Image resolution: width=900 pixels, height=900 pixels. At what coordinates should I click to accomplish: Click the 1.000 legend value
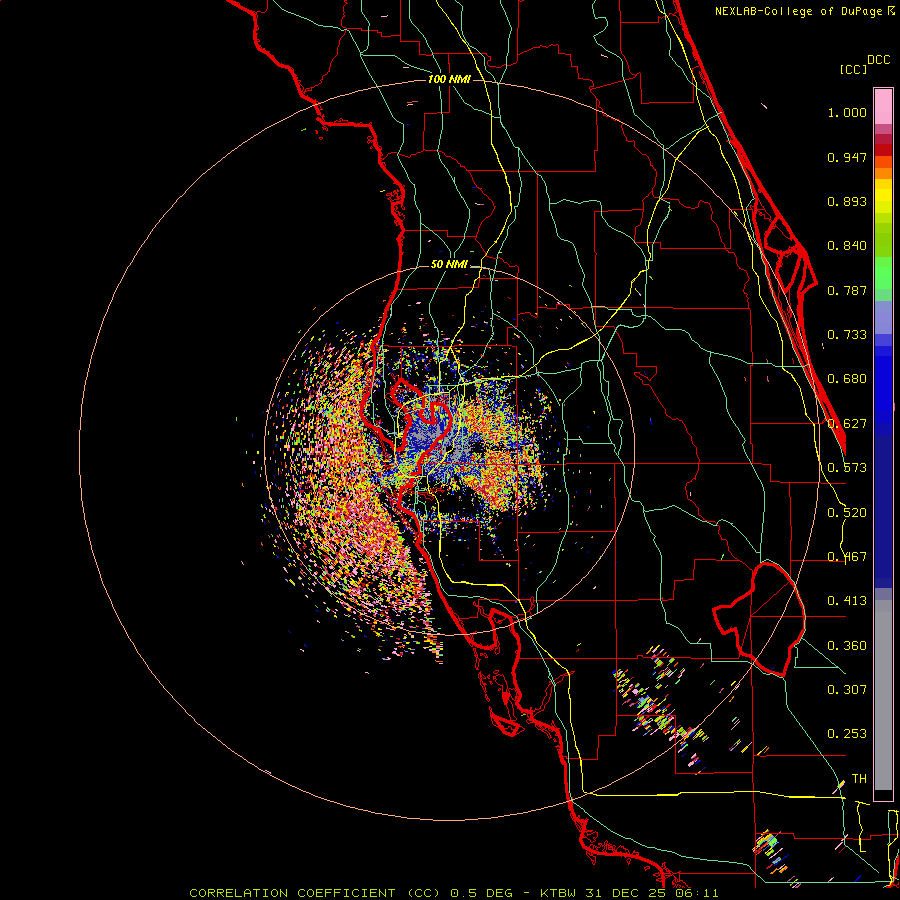[847, 112]
